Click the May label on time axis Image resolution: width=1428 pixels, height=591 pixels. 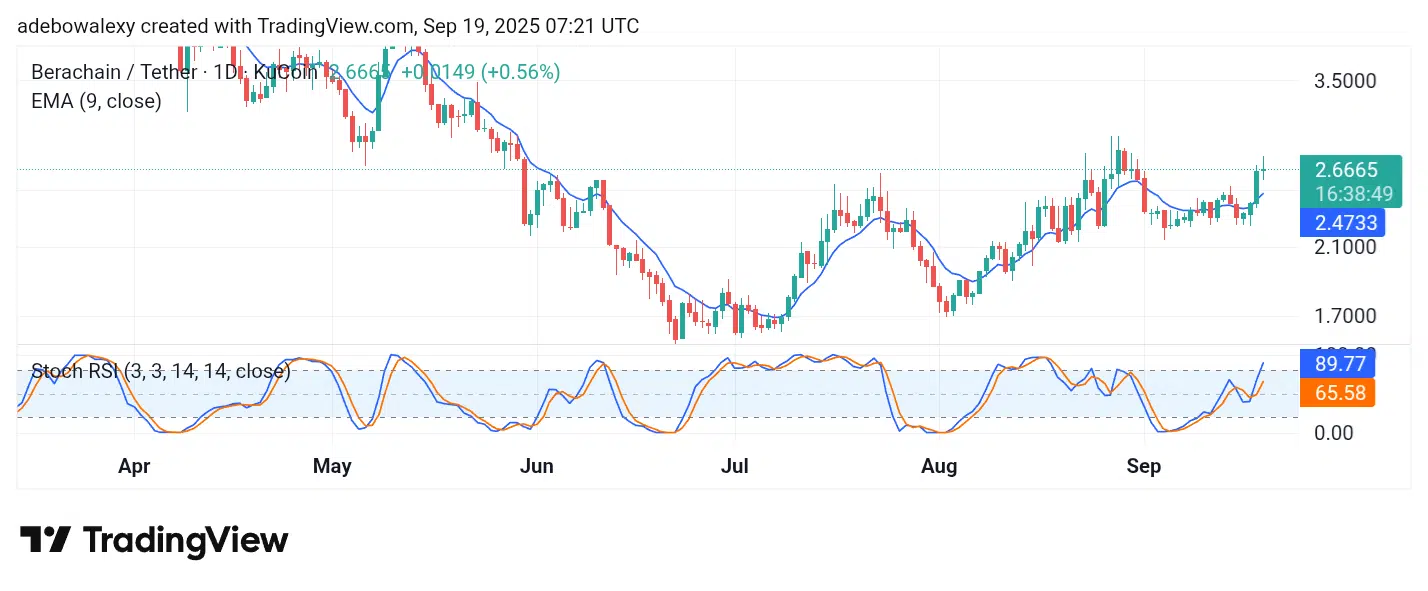tap(332, 466)
